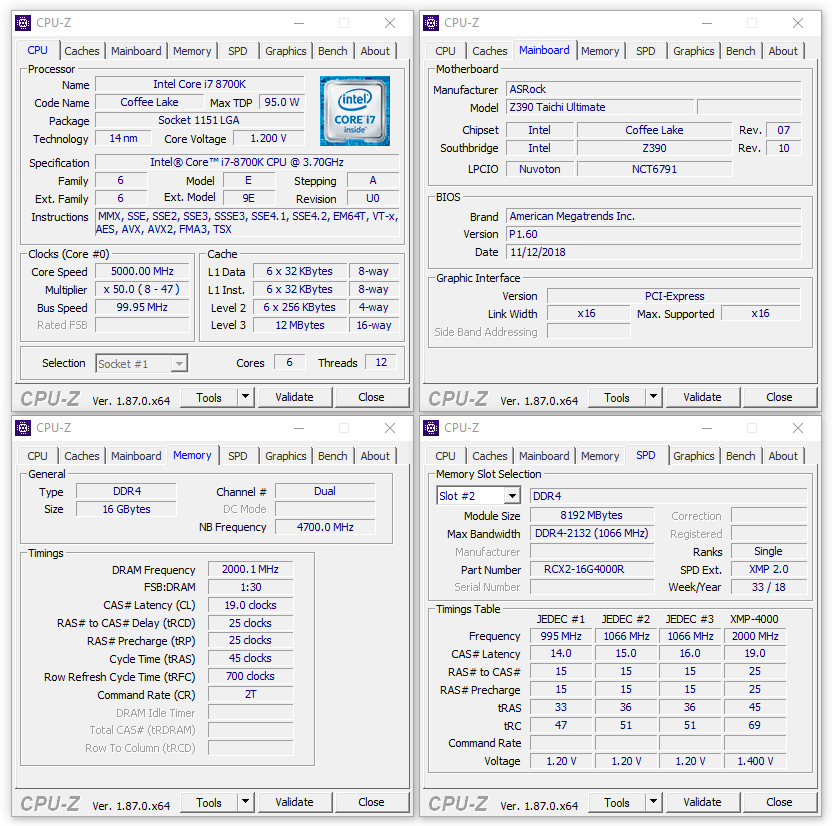This screenshot has width=832, height=826.
Task: Click the Bus Speed value 99.95 MHz
Action: tap(142, 307)
